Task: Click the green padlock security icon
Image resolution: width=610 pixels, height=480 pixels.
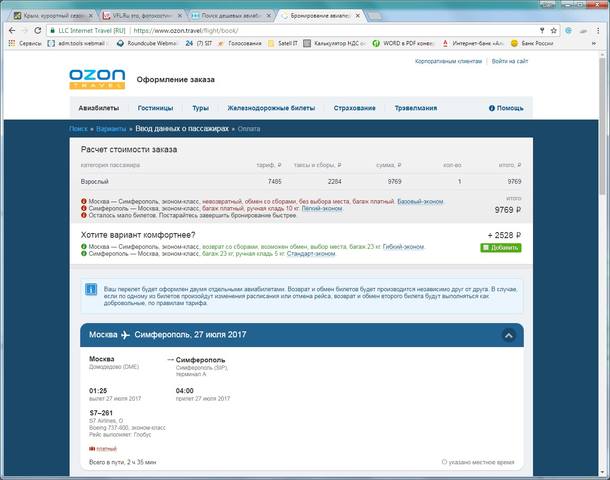Action: tap(53, 30)
